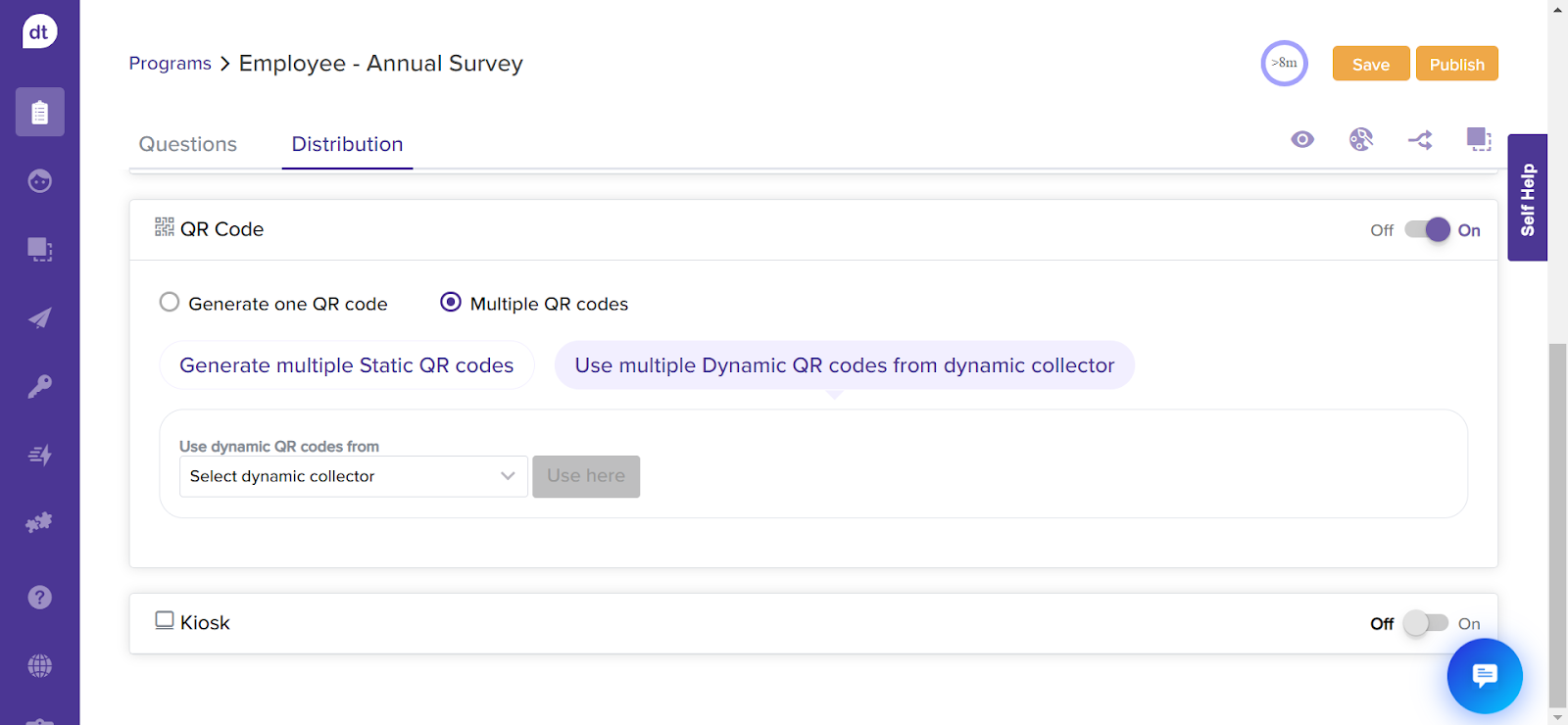
Task: Enable the Kiosk toggle
Action: [x=1425, y=623]
